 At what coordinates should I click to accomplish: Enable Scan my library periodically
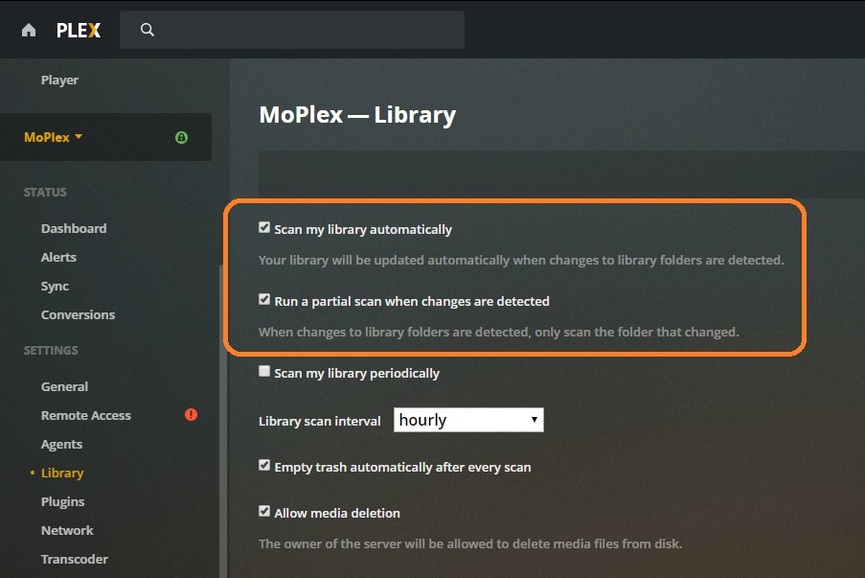pos(264,371)
